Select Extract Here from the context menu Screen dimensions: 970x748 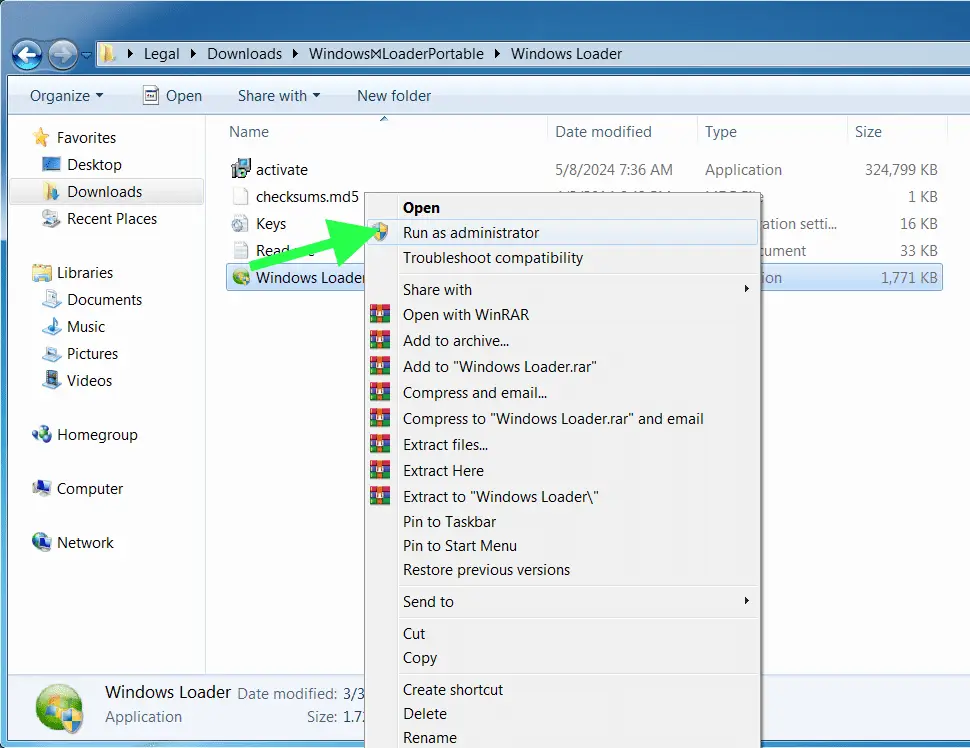[x=443, y=470]
